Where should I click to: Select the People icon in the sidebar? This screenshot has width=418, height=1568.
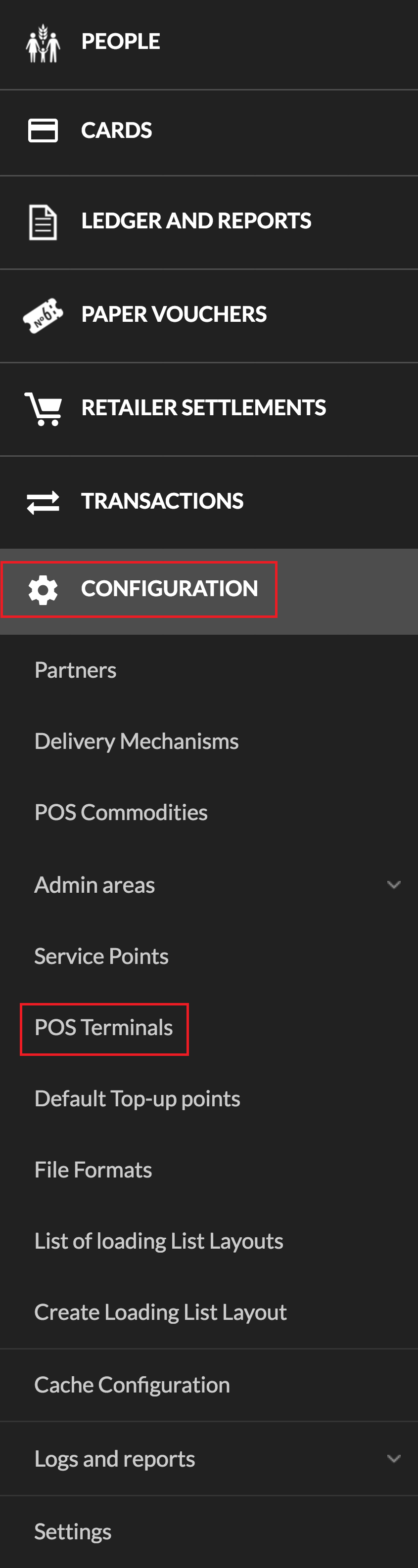click(x=43, y=43)
